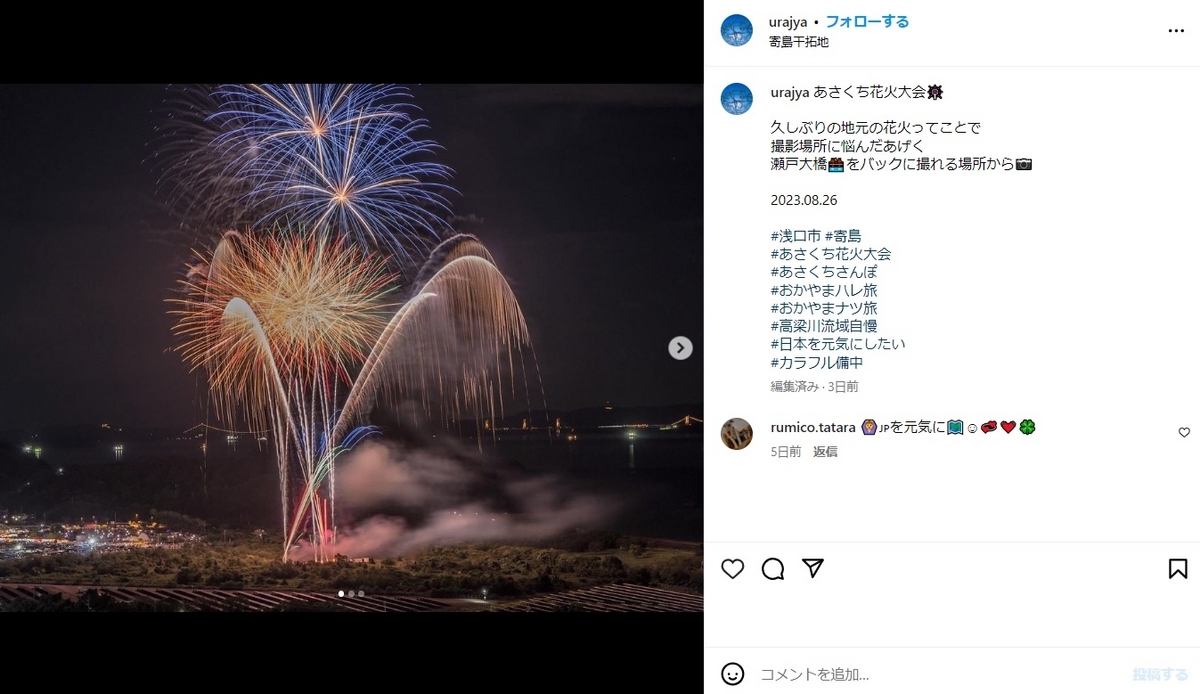Open three-dot more options menu
Screen dimensions: 1200x694
coord(1176,31)
